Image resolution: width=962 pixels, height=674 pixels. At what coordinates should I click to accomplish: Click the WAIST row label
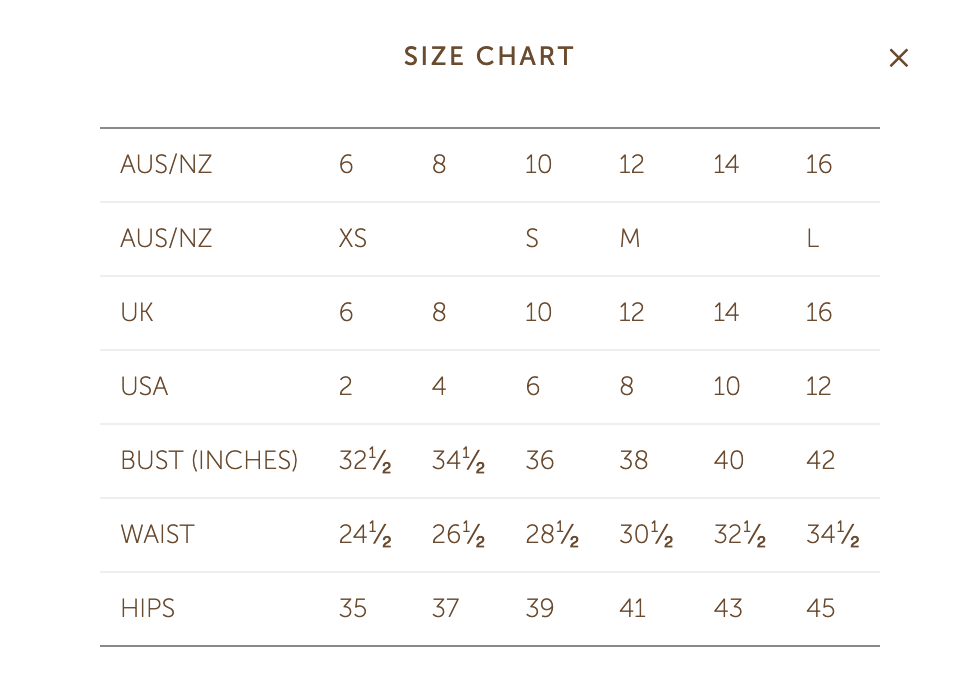158,534
